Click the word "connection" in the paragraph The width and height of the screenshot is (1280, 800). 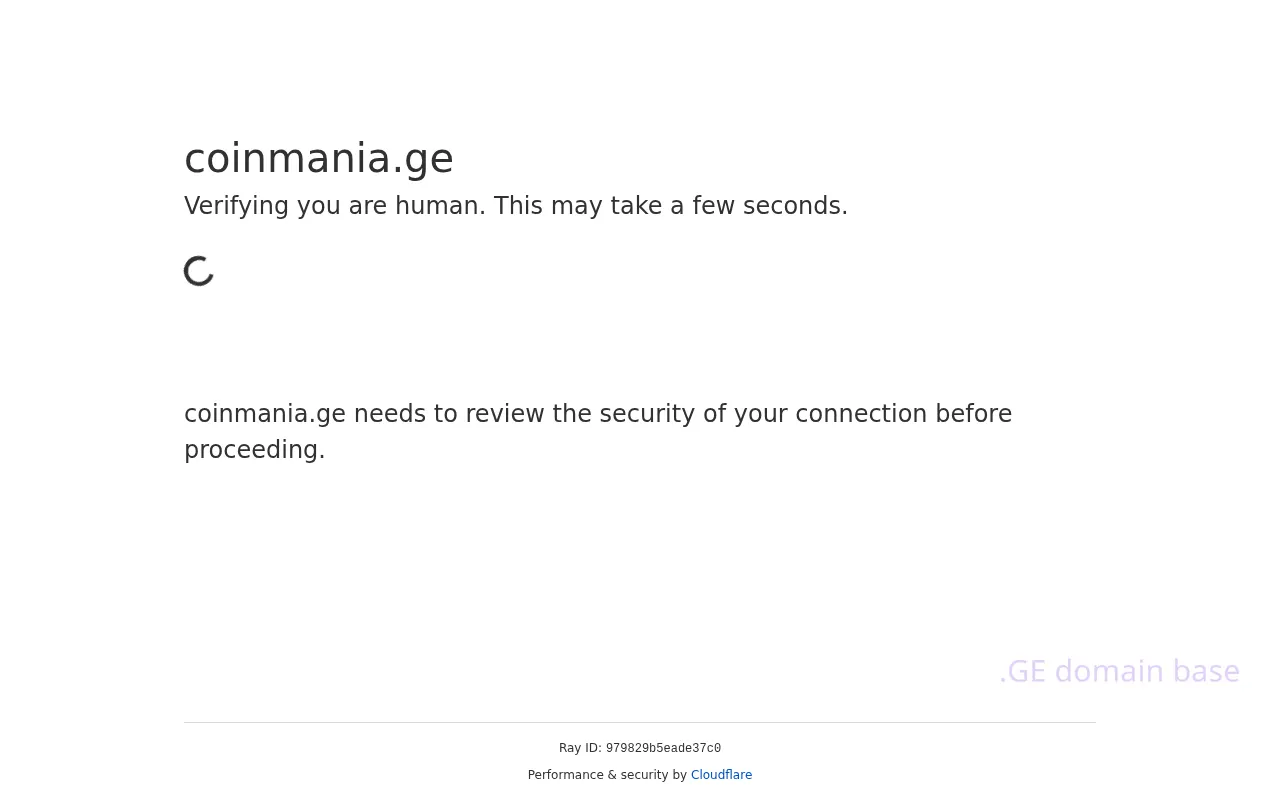pos(861,414)
